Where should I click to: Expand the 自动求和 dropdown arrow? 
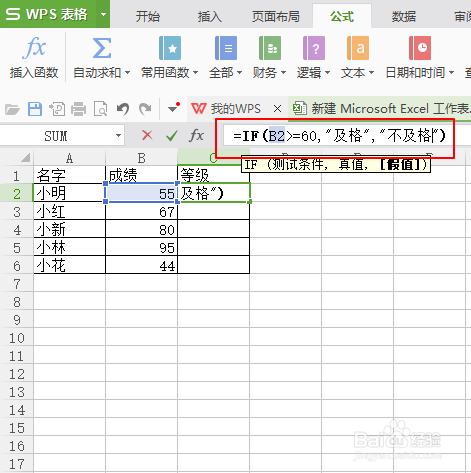click(x=127, y=72)
